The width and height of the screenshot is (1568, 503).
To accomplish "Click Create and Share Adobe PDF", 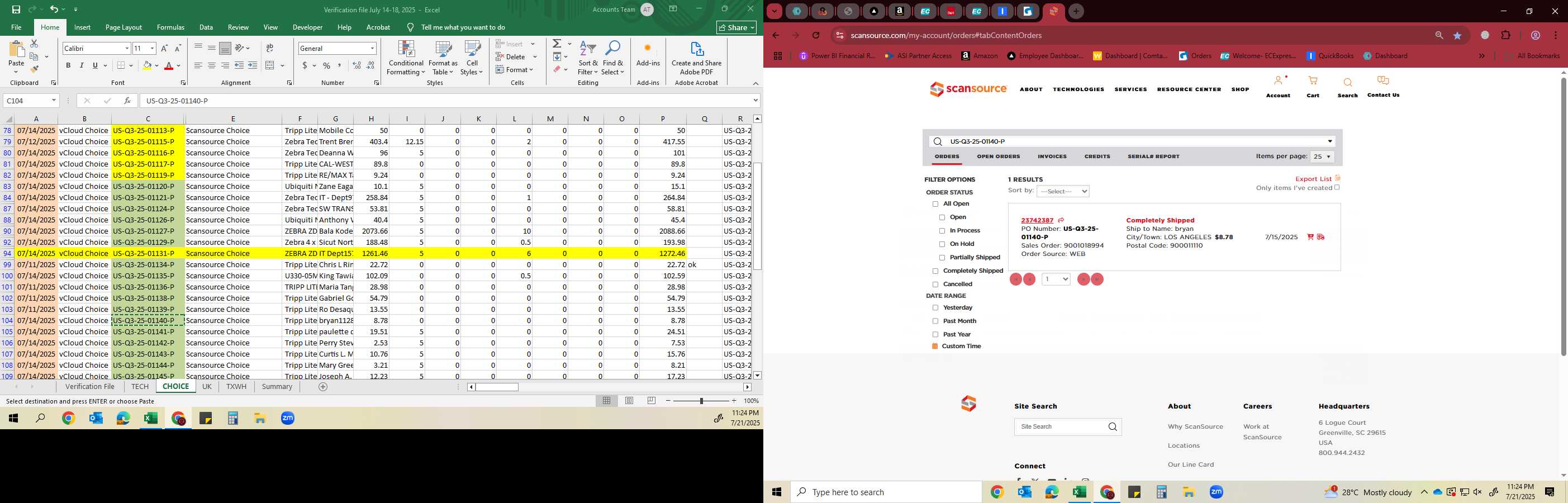I will (x=696, y=59).
